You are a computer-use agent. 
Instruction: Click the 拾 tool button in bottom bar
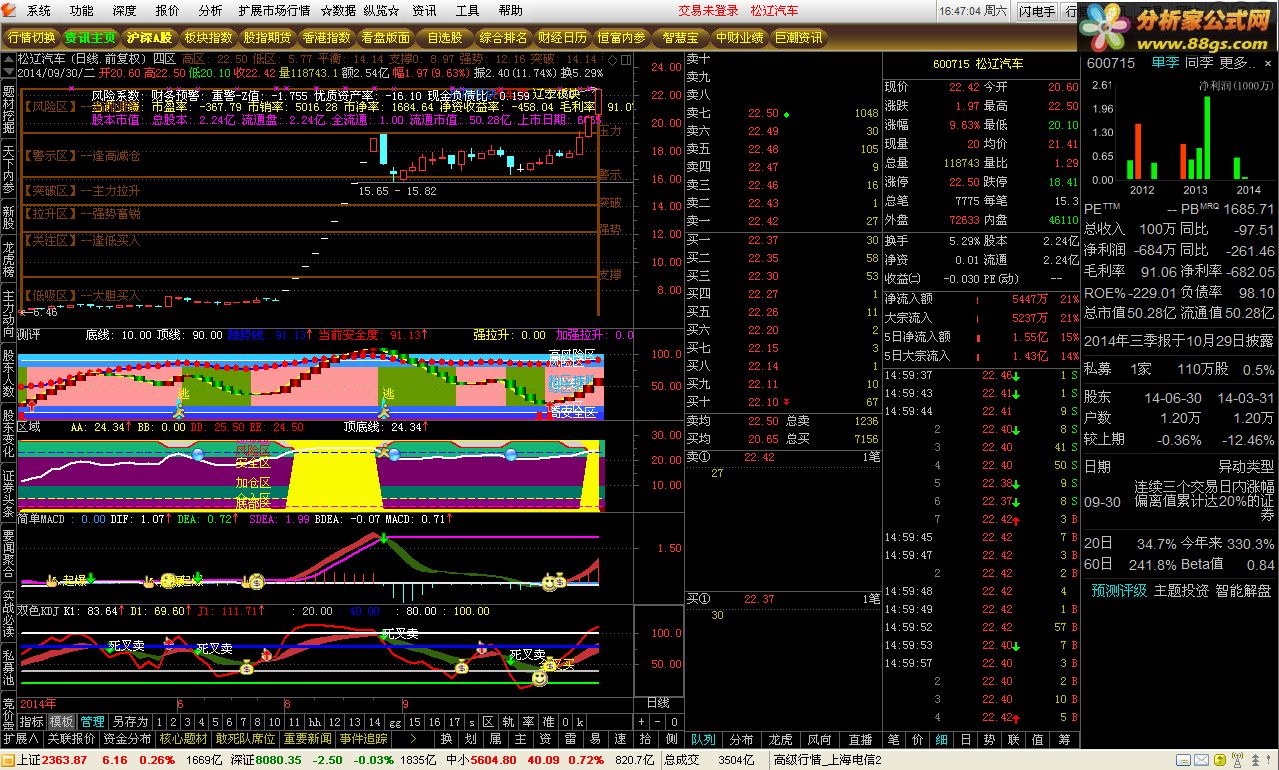coord(645,739)
